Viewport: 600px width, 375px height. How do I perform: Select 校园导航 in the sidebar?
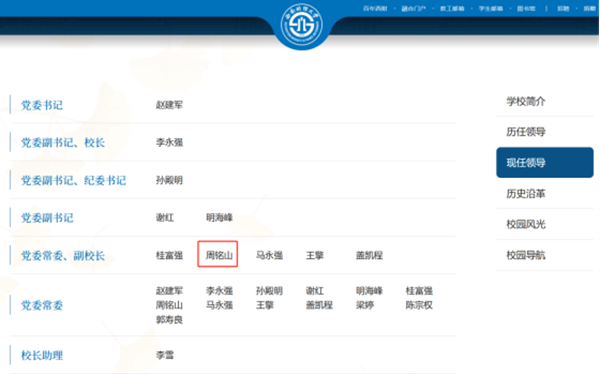click(526, 255)
